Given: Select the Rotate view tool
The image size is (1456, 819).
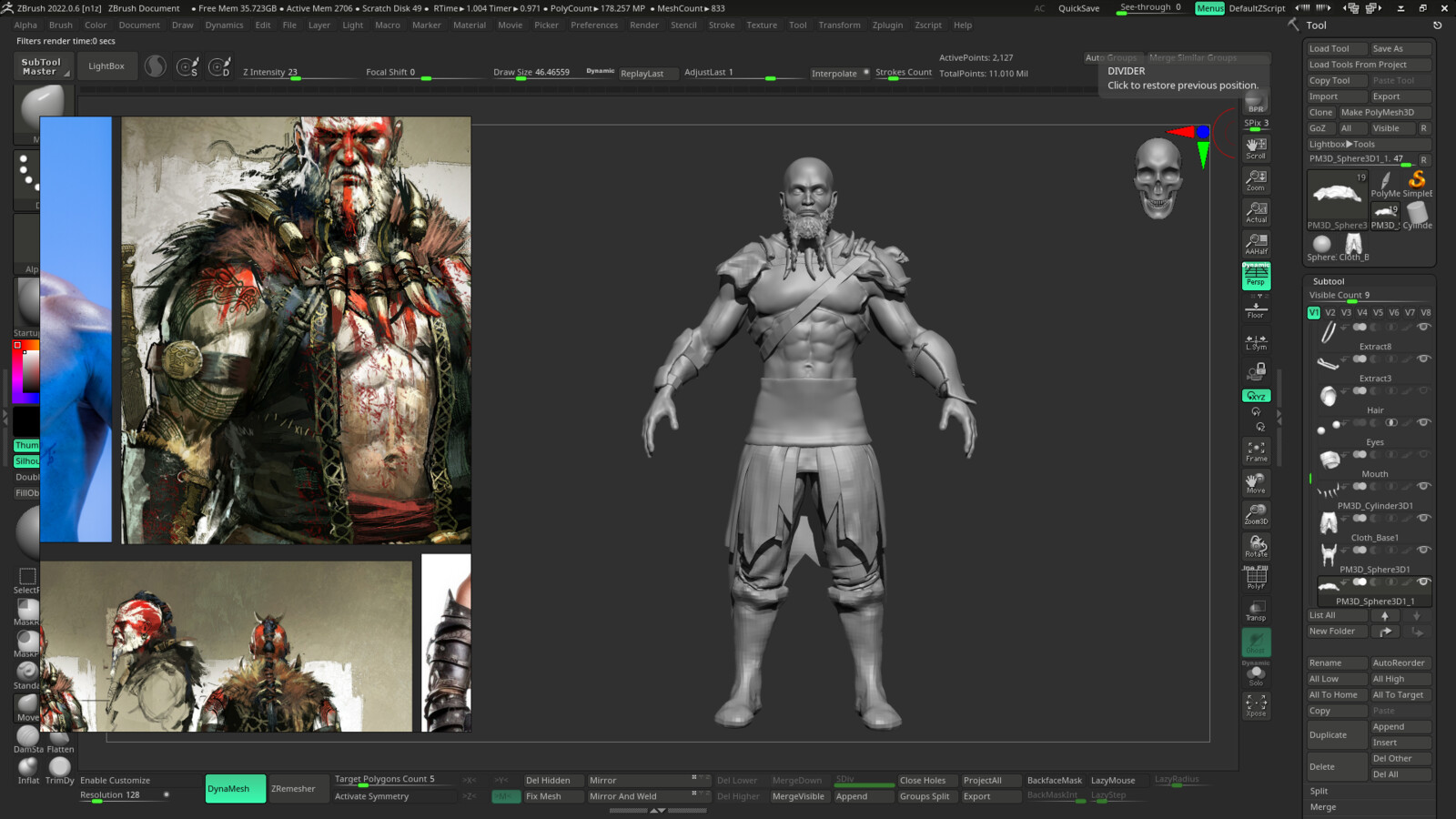Looking at the screenshot, I should pyautogui.click(x=1256, y=547).
